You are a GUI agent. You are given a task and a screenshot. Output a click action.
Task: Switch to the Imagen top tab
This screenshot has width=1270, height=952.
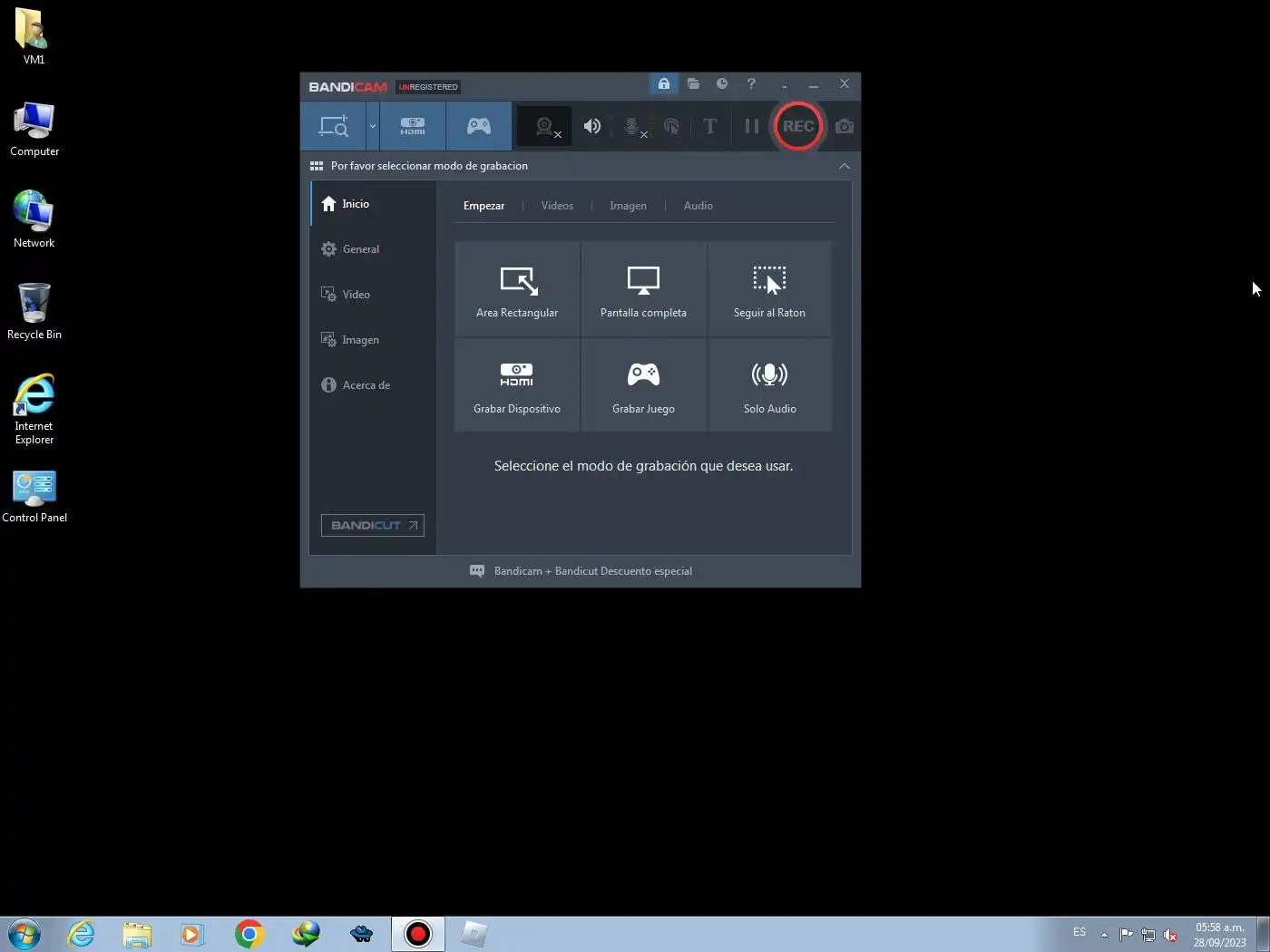[x=628, y=206]
